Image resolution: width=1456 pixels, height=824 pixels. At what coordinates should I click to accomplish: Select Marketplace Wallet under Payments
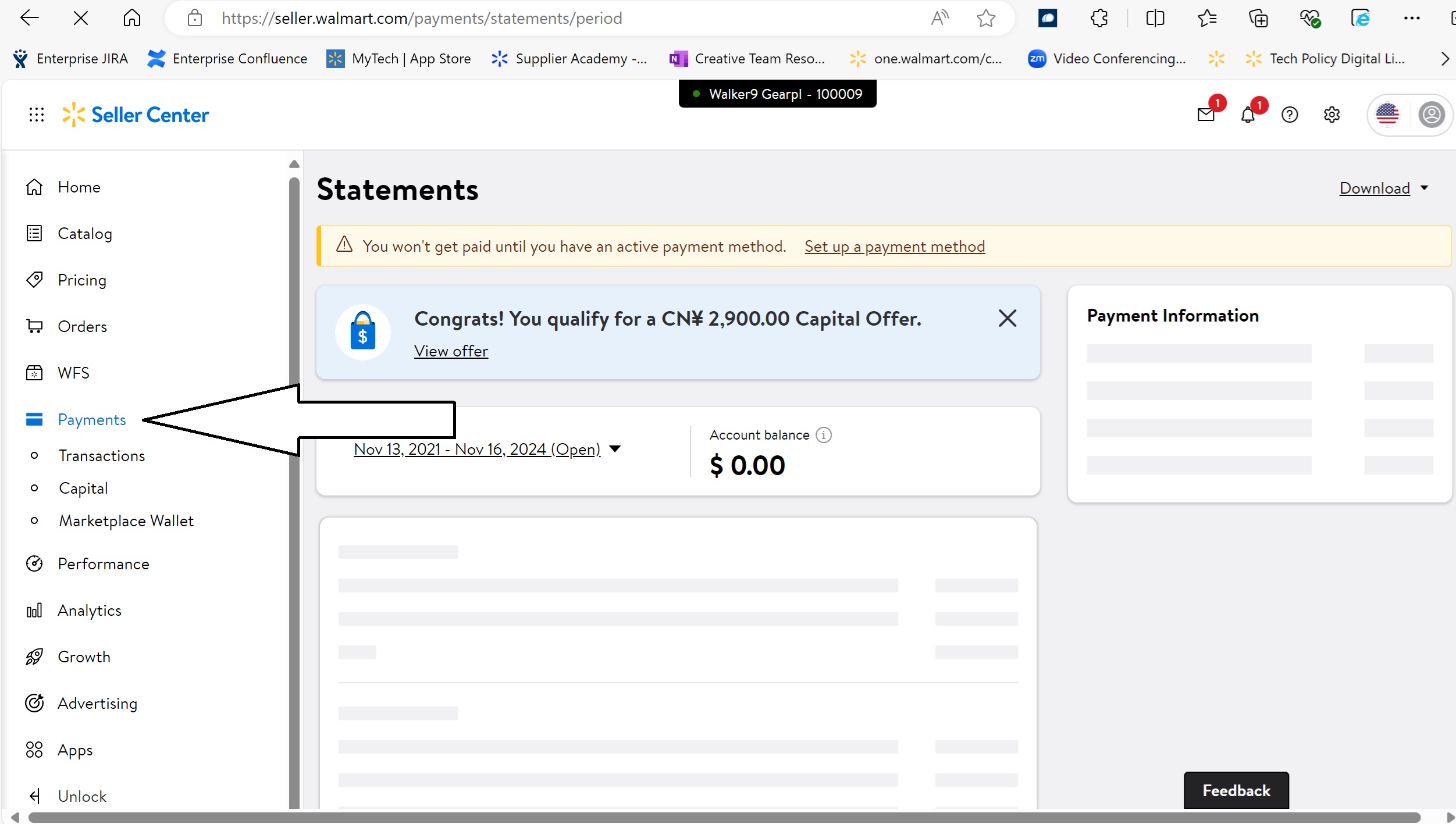coord(126,521)
